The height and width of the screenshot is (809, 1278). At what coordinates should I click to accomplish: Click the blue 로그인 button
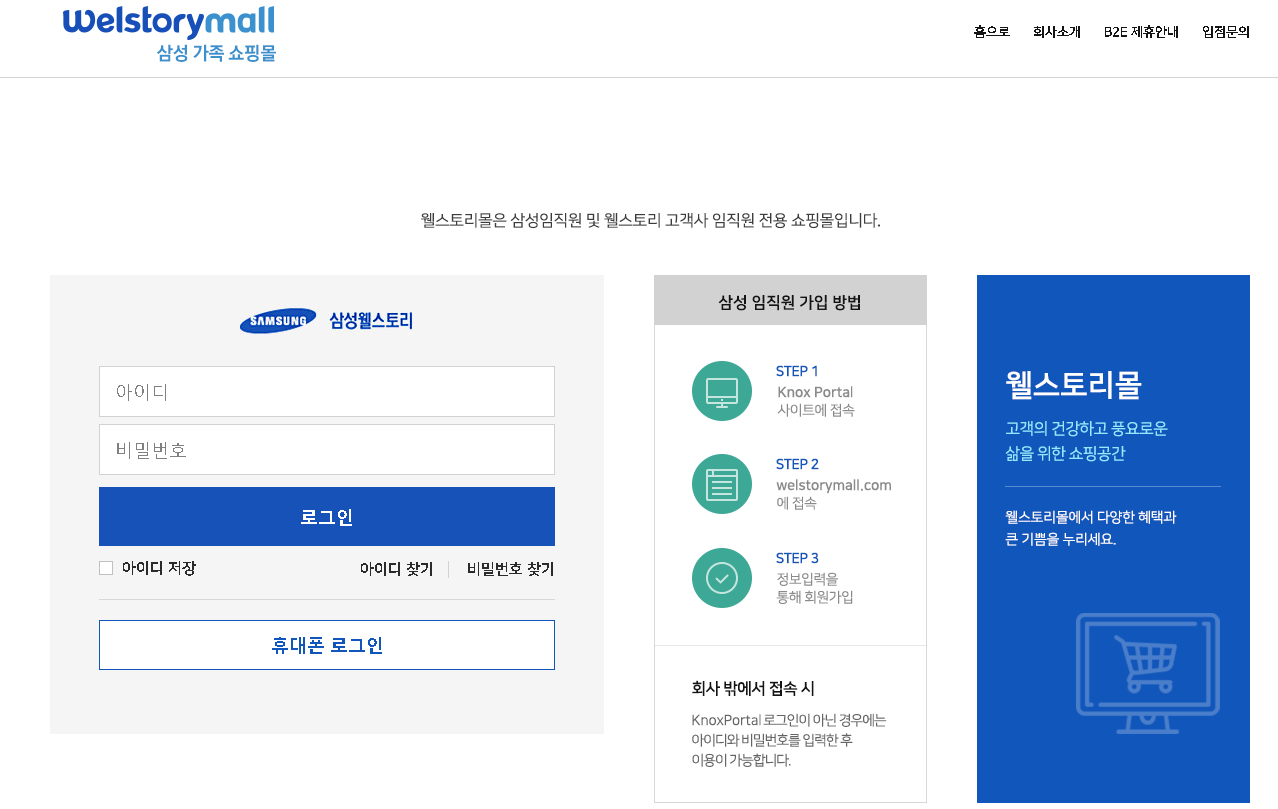(x=327, y=517)
